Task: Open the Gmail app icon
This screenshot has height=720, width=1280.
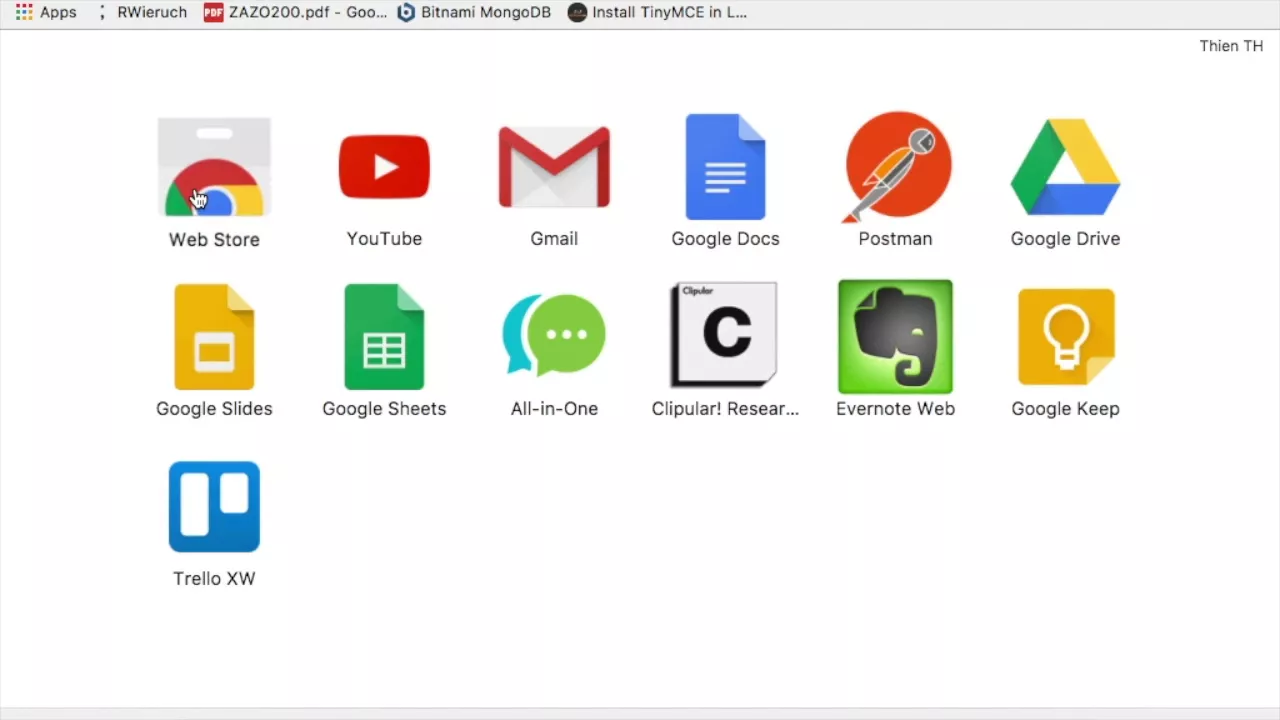Action: [554, 167]
